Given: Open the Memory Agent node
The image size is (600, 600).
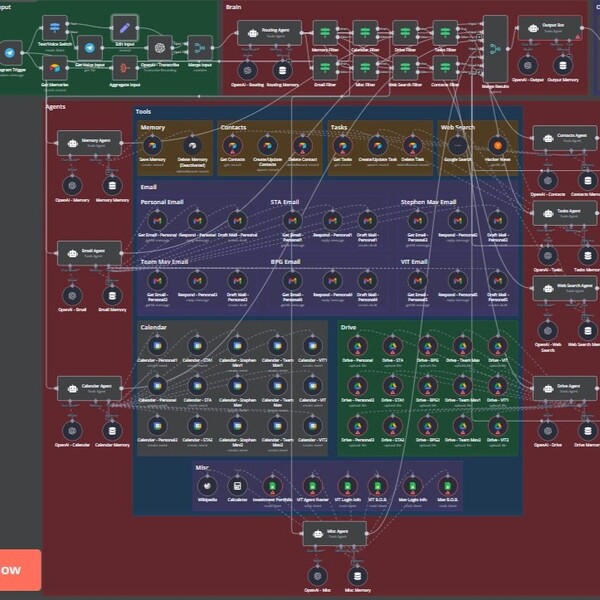Looking at the screenshot, I should click(89, 143).
